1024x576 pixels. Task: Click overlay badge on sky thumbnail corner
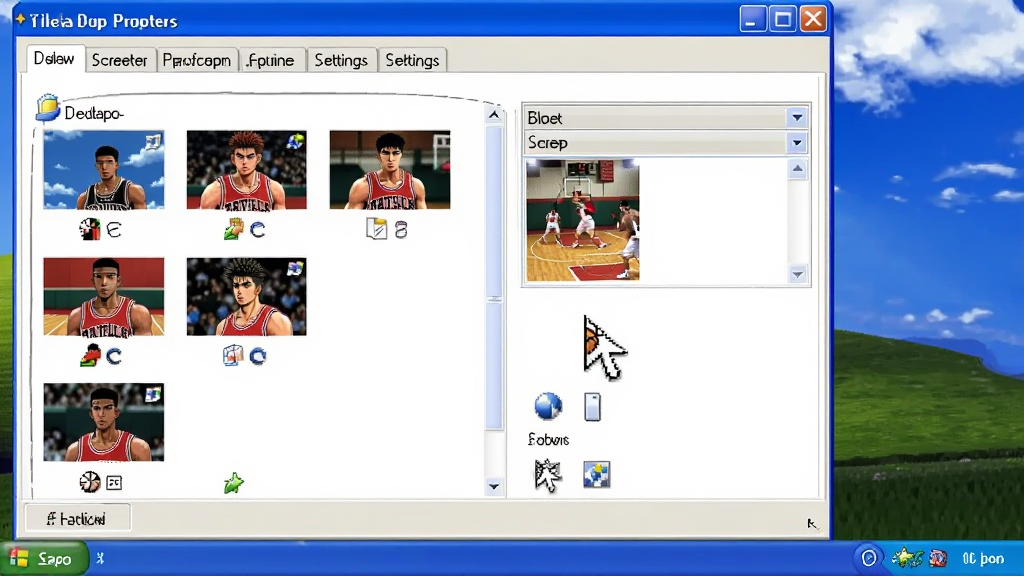coord(153,141)
